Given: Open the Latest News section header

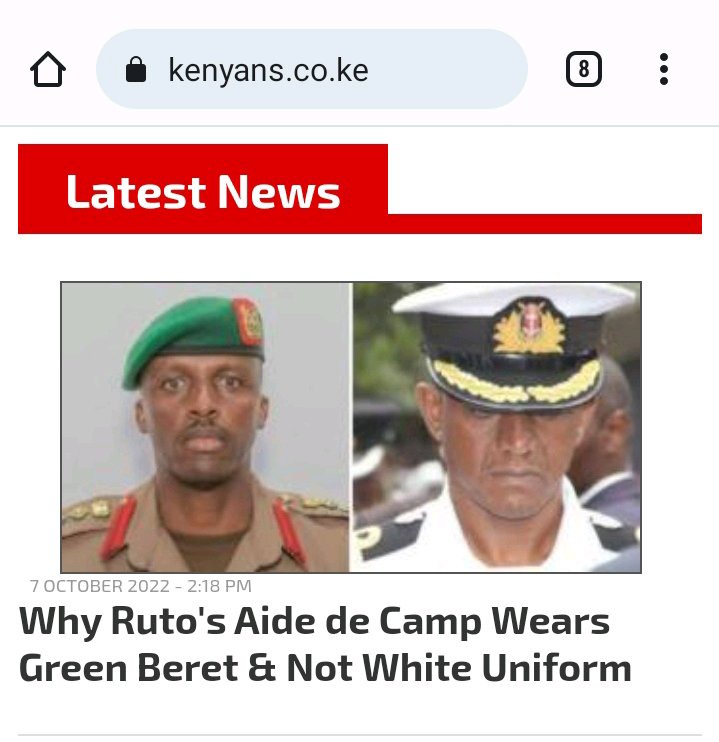Looking at the screenshot, I should point(203,191).
